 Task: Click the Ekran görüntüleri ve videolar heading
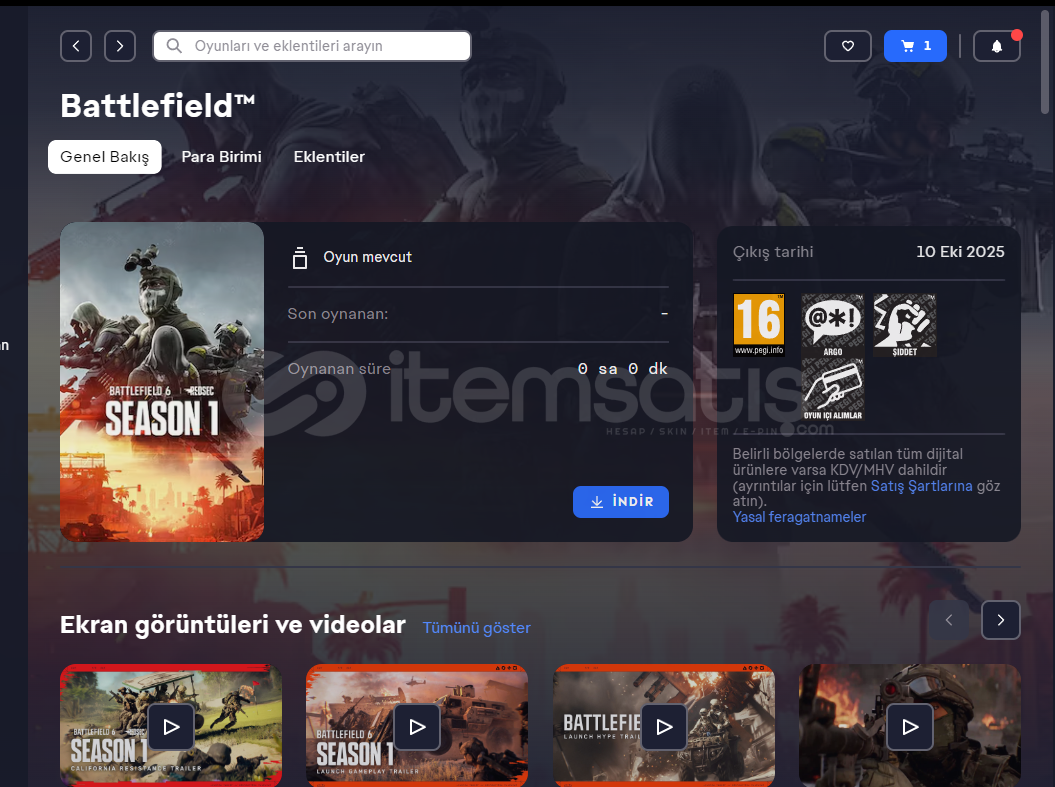coord(233,625)
